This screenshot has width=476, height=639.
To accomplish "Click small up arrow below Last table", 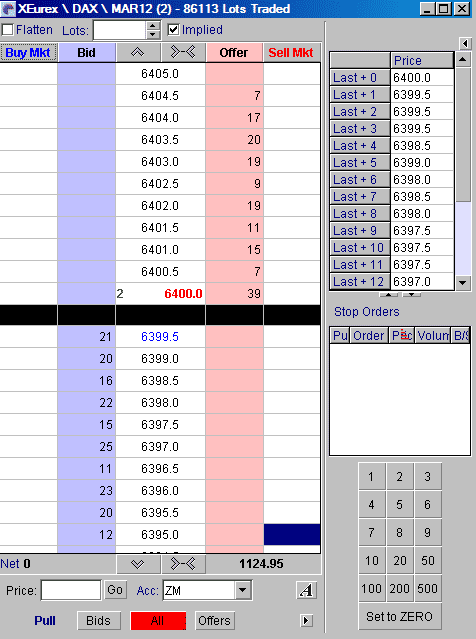I will 389,294.
